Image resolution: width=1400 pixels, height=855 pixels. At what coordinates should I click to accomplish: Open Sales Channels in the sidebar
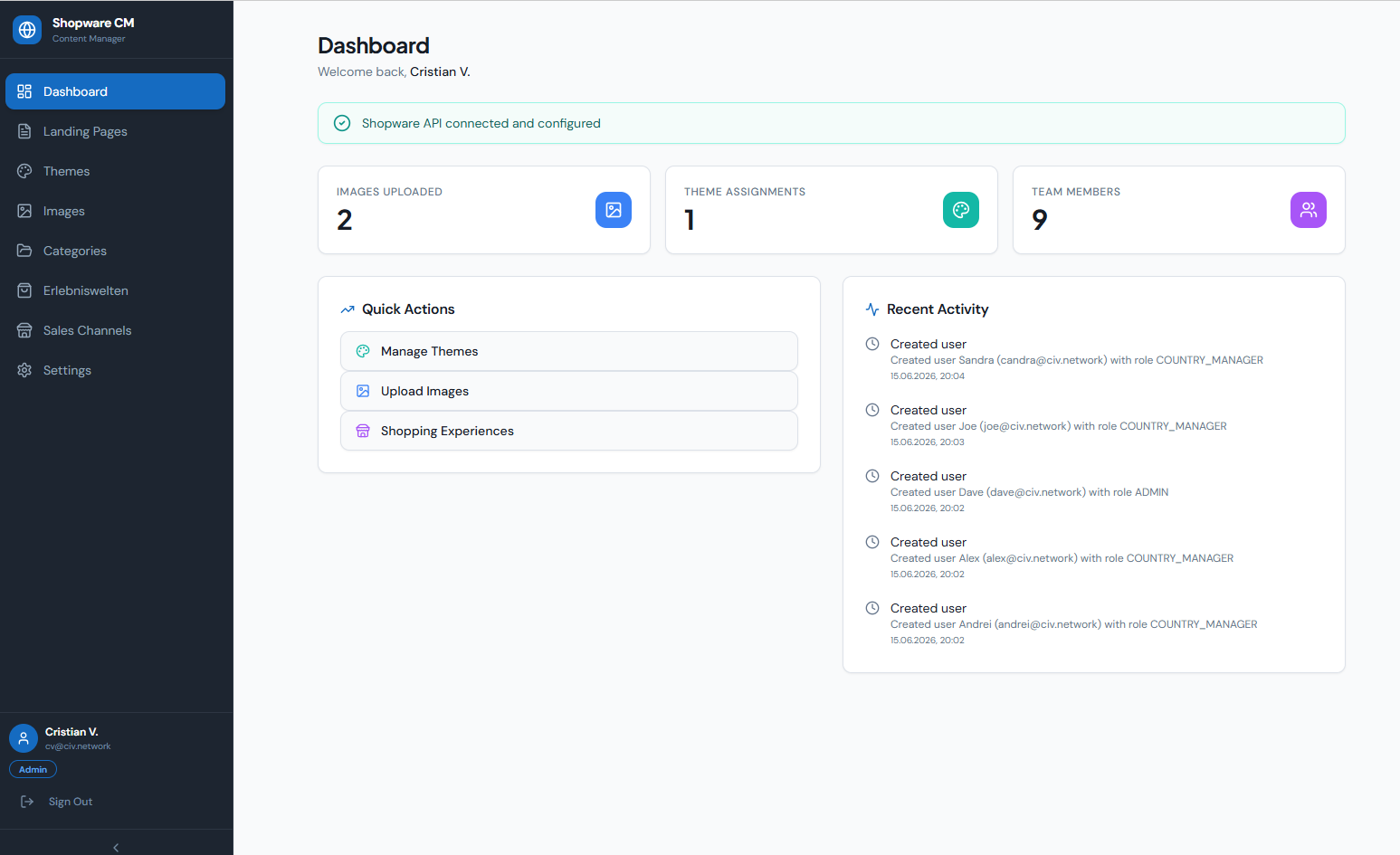[116, 330]
